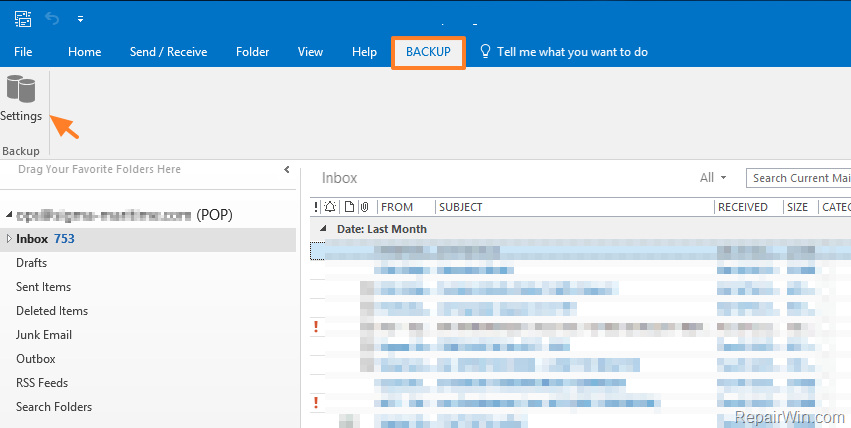
Task: Open the View ribbon tab
Action: pyautogui.click(x=310, y=52)
